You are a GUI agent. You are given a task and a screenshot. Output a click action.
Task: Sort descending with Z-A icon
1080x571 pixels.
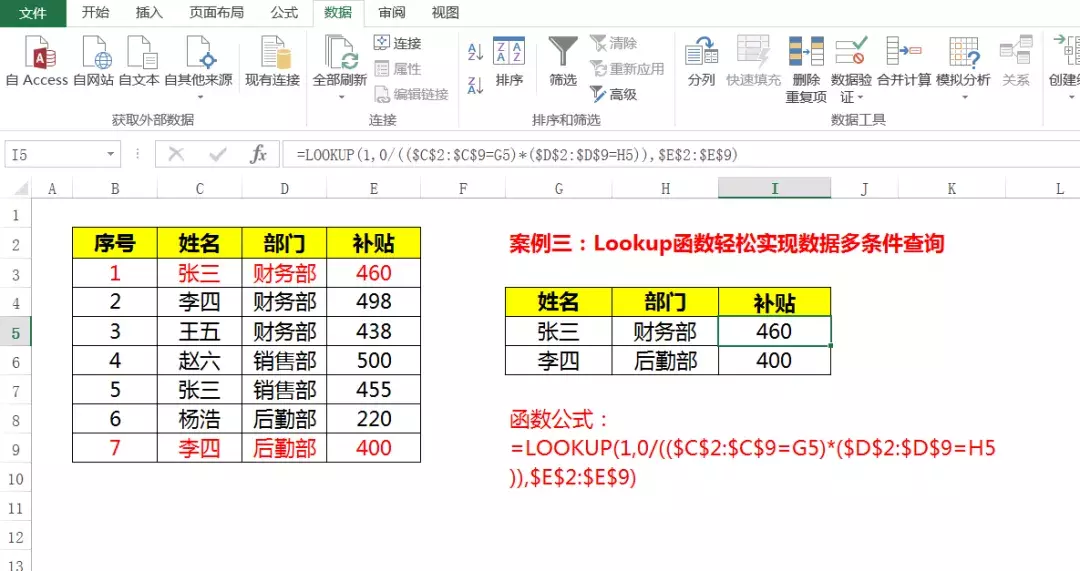[x=475, y=85]
